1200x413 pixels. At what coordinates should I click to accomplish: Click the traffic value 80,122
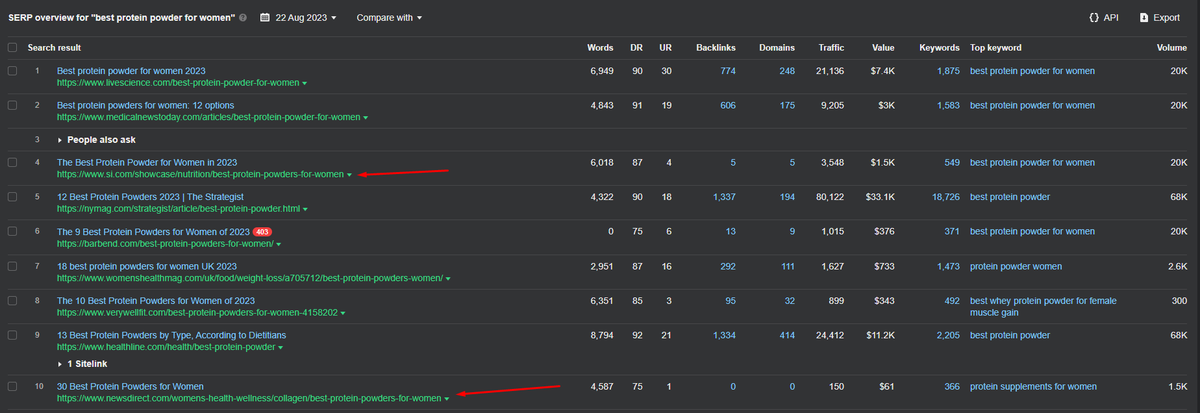(829, 197)
